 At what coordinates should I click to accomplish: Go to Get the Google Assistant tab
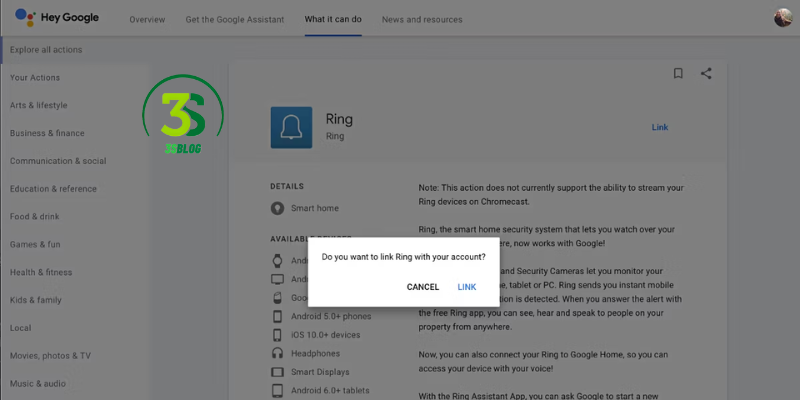pos(235,20)
